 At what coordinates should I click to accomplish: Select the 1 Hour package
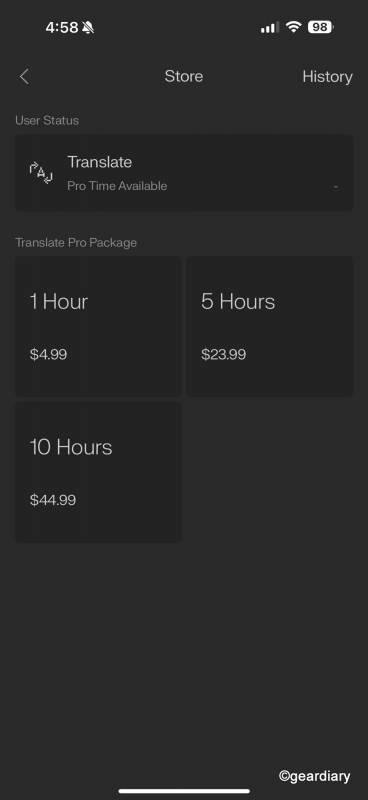[x=98, y=327]
